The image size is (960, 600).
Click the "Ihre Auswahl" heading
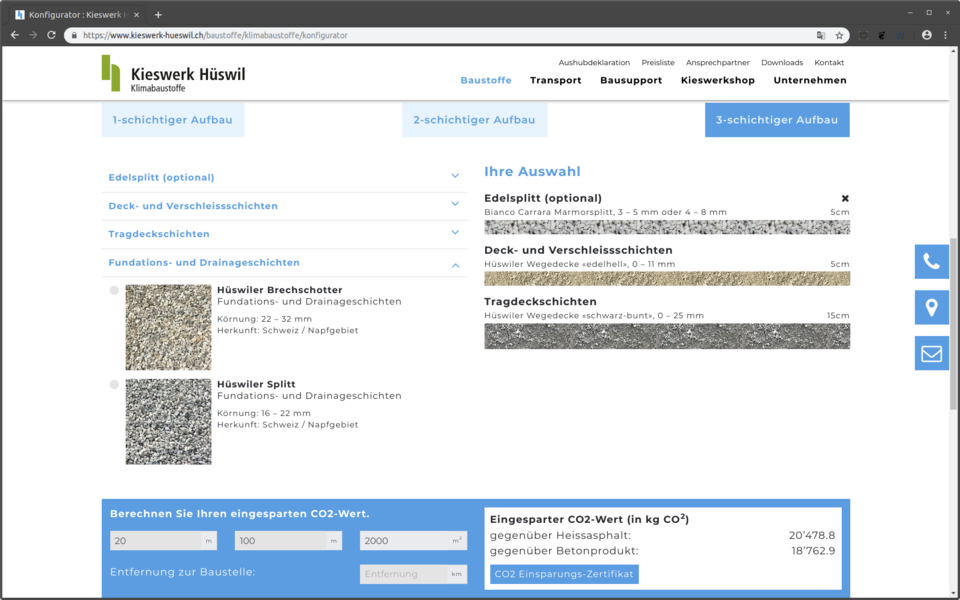tap(532, 172)
